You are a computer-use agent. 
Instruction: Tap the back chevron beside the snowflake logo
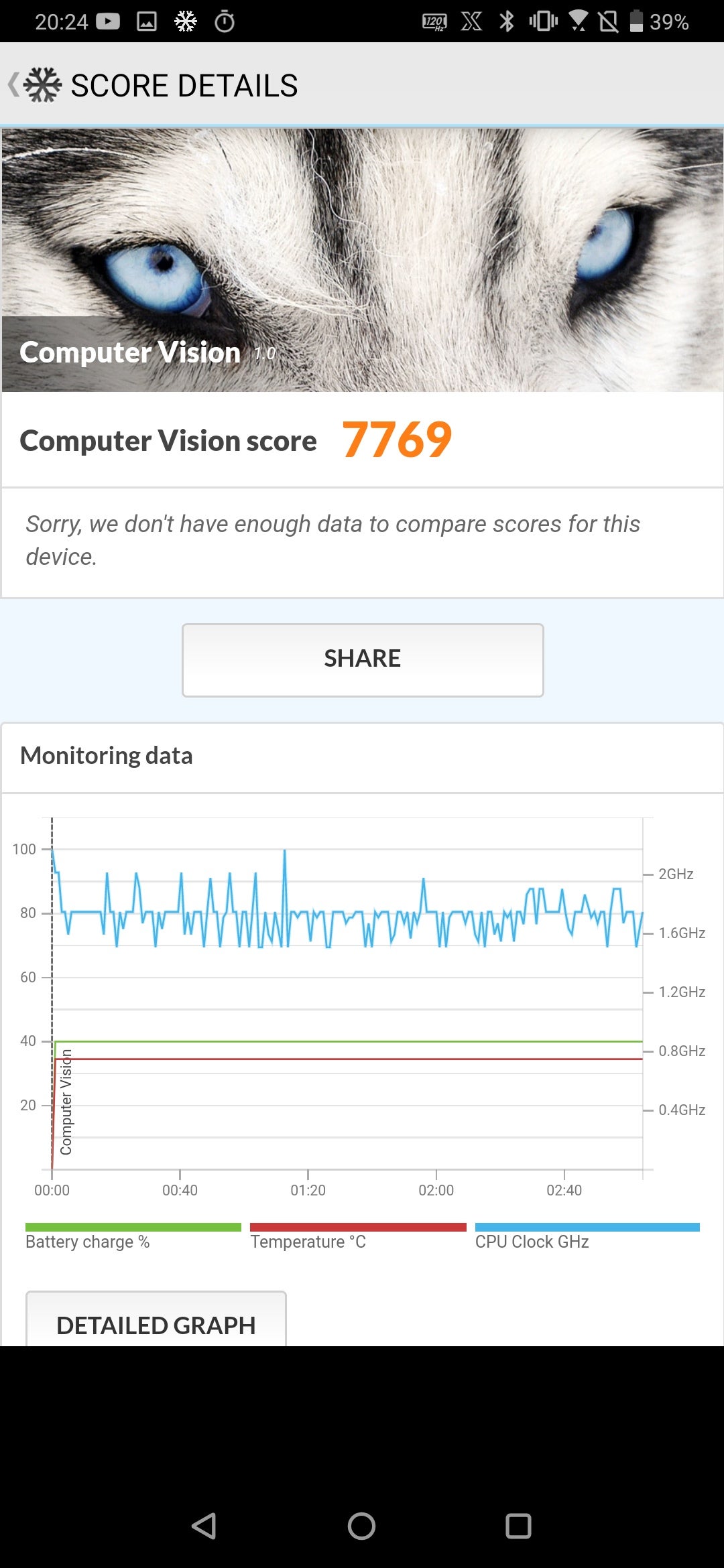(13, 85)
